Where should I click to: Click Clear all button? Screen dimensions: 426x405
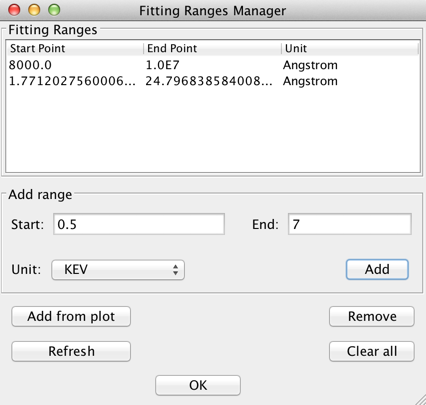click(x=372, y=351)
